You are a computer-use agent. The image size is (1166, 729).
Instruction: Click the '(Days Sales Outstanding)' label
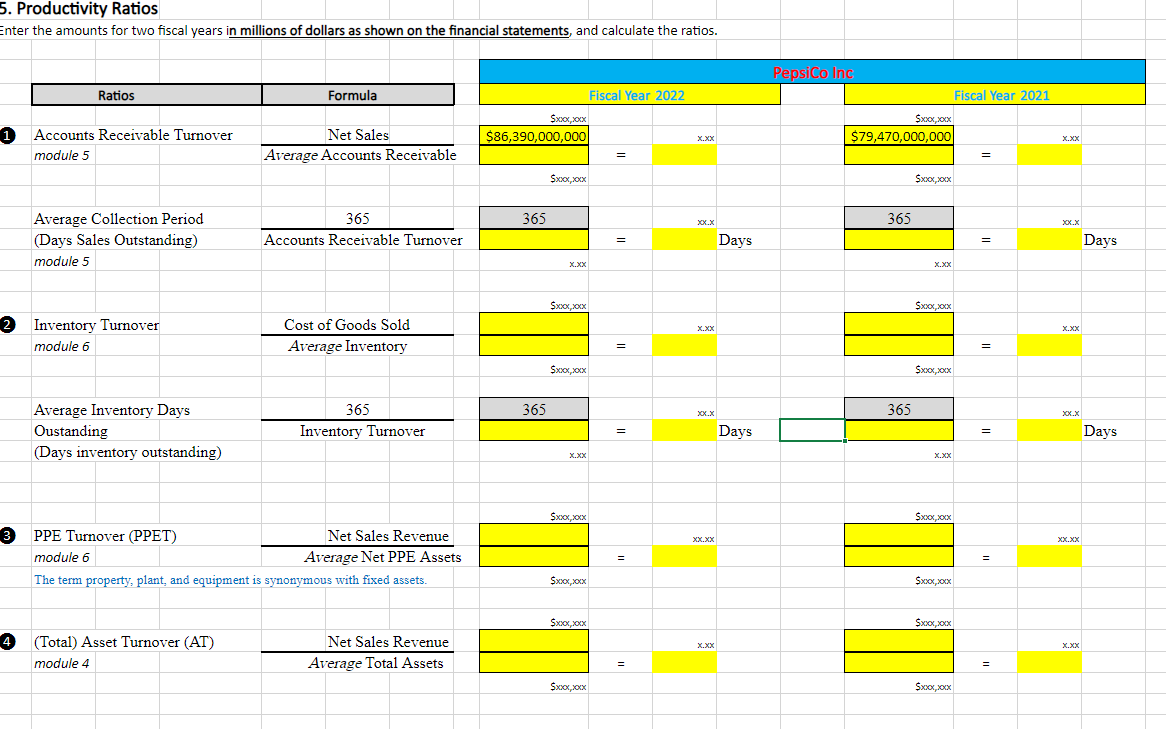(116, 240)
